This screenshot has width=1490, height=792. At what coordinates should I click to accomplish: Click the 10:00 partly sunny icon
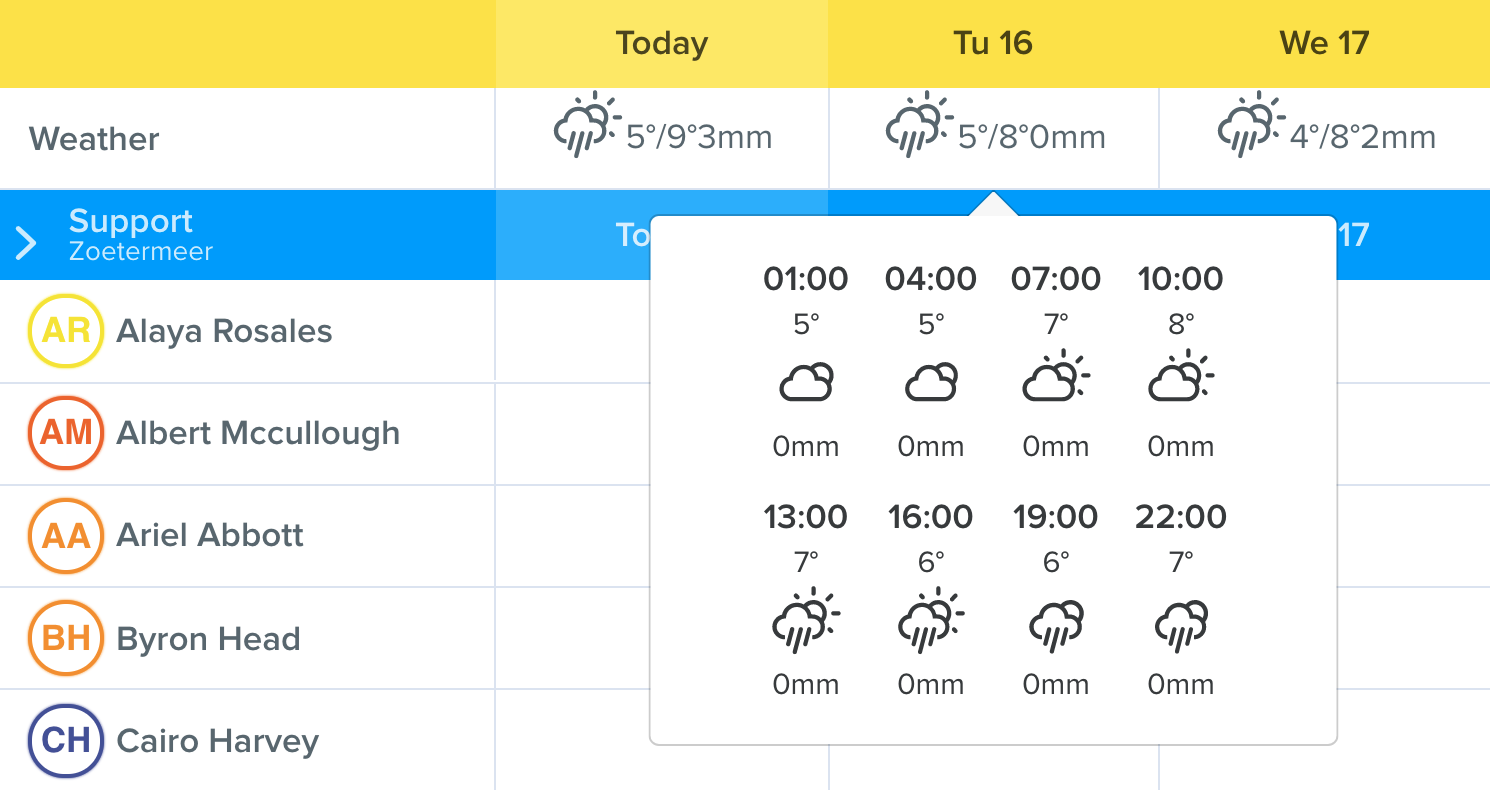pyautogui.click(x=1181, y=376)
